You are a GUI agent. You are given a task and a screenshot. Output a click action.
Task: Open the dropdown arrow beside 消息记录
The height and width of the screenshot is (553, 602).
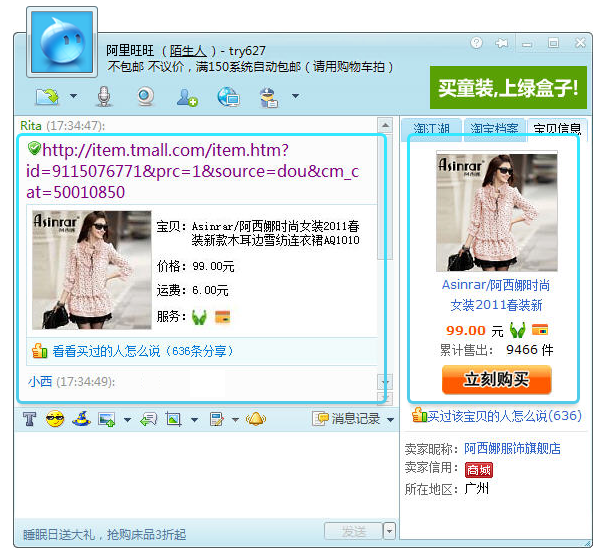click(390, 420)
